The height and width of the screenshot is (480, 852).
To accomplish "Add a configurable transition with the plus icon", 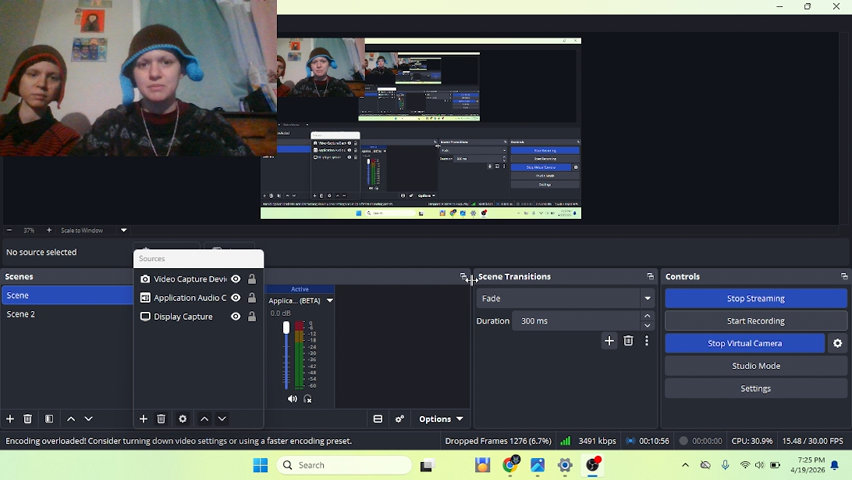I will pyautogui.click(x=609, y=340).
